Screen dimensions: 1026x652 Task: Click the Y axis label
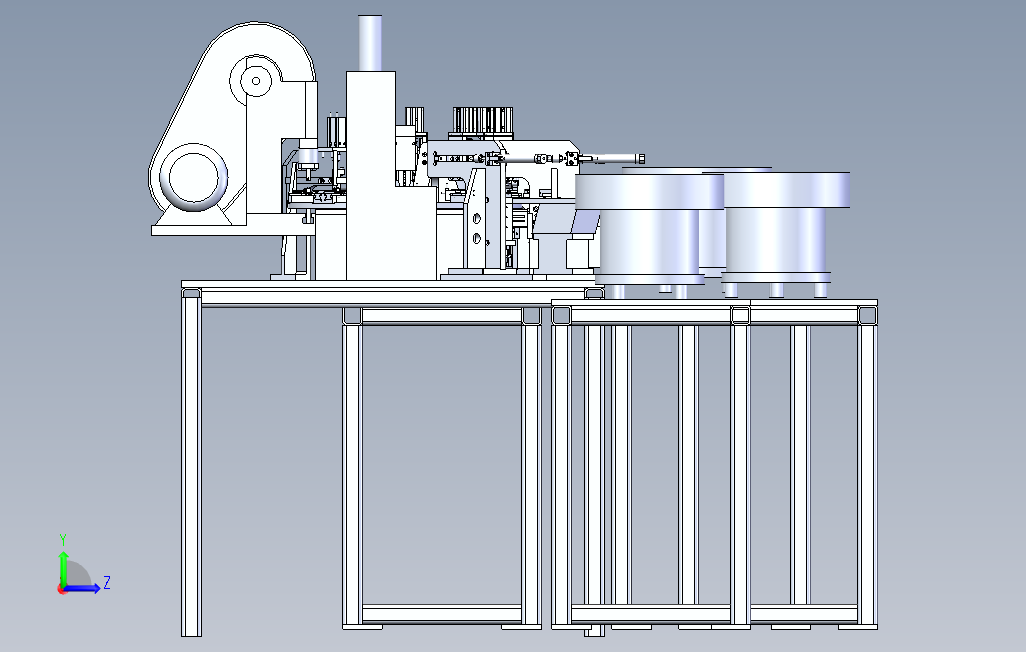[63, 540]
